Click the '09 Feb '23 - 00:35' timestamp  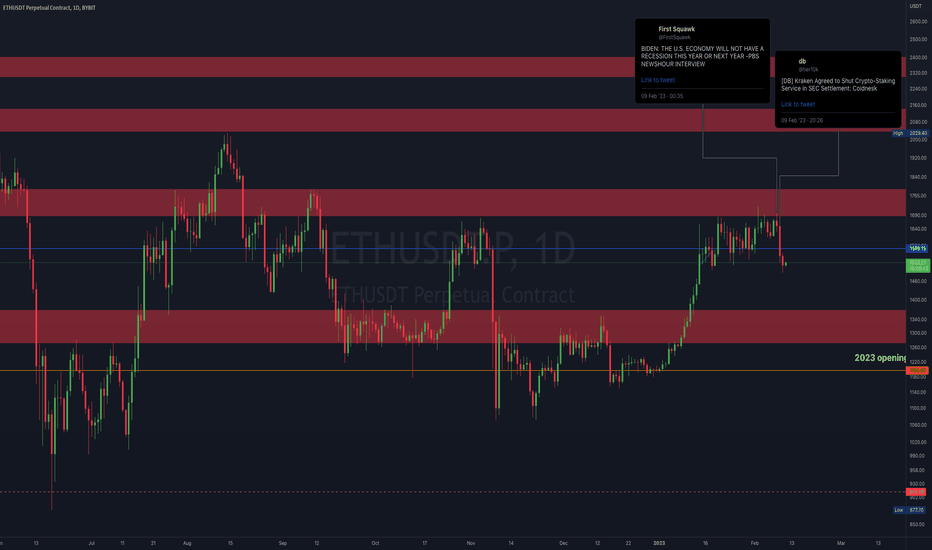662,96
